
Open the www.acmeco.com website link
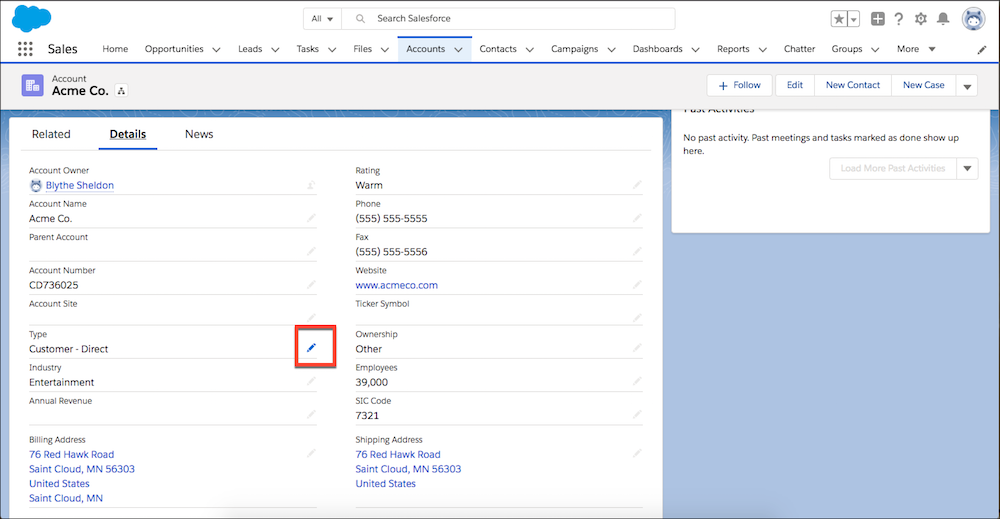[397, 285]
